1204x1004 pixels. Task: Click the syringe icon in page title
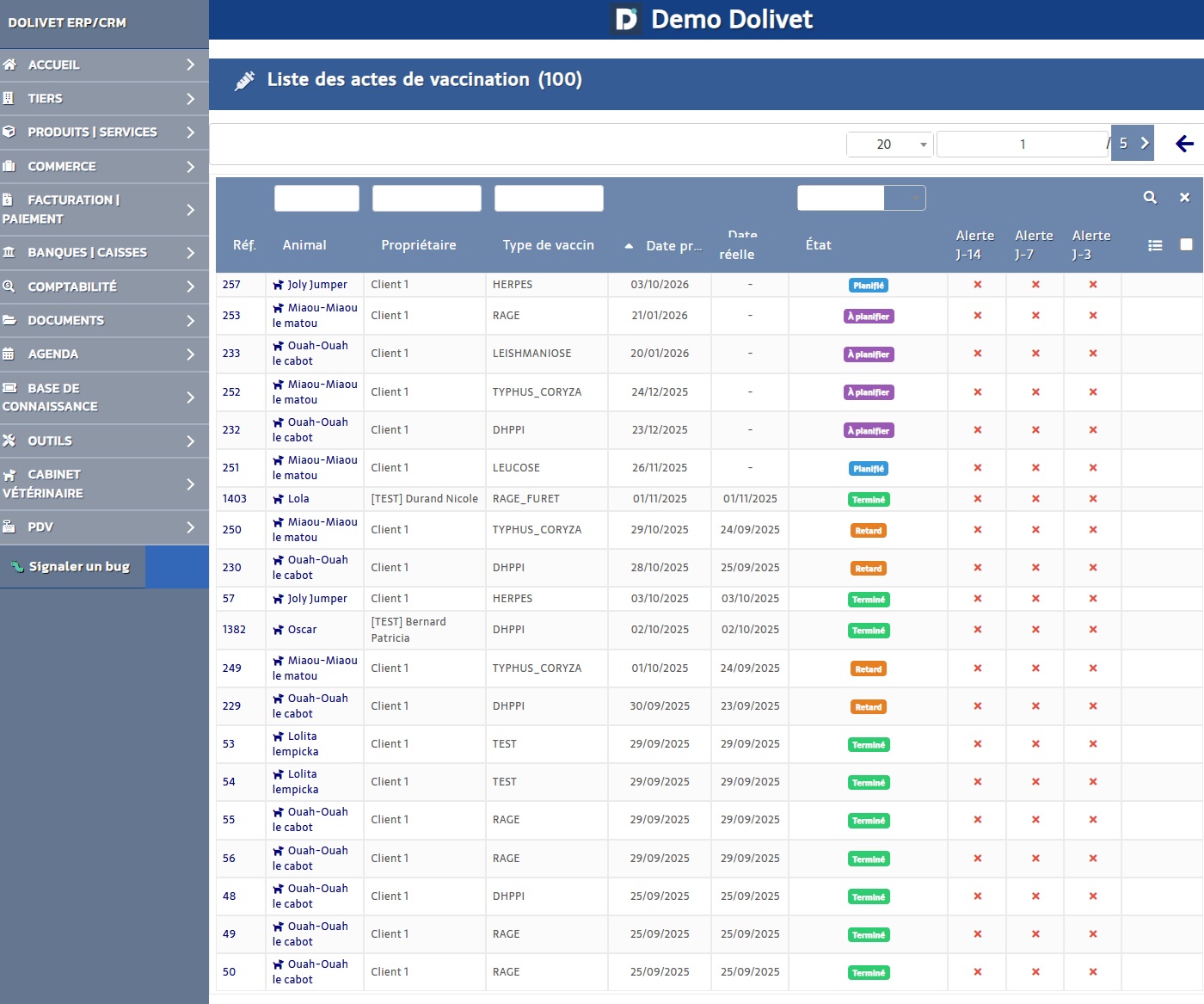(x=245, y=80)
